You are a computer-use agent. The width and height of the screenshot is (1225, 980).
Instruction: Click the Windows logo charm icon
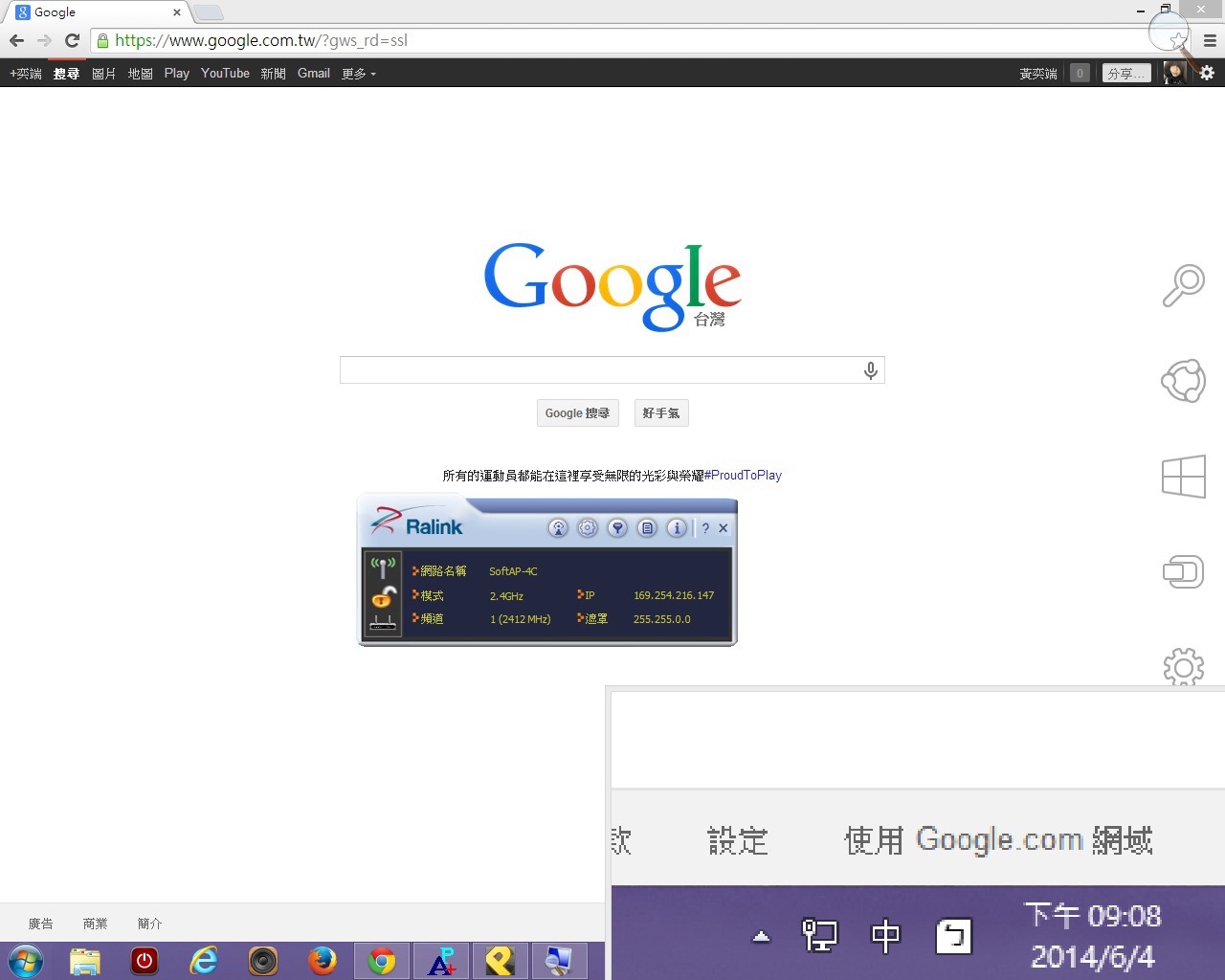1184,477
